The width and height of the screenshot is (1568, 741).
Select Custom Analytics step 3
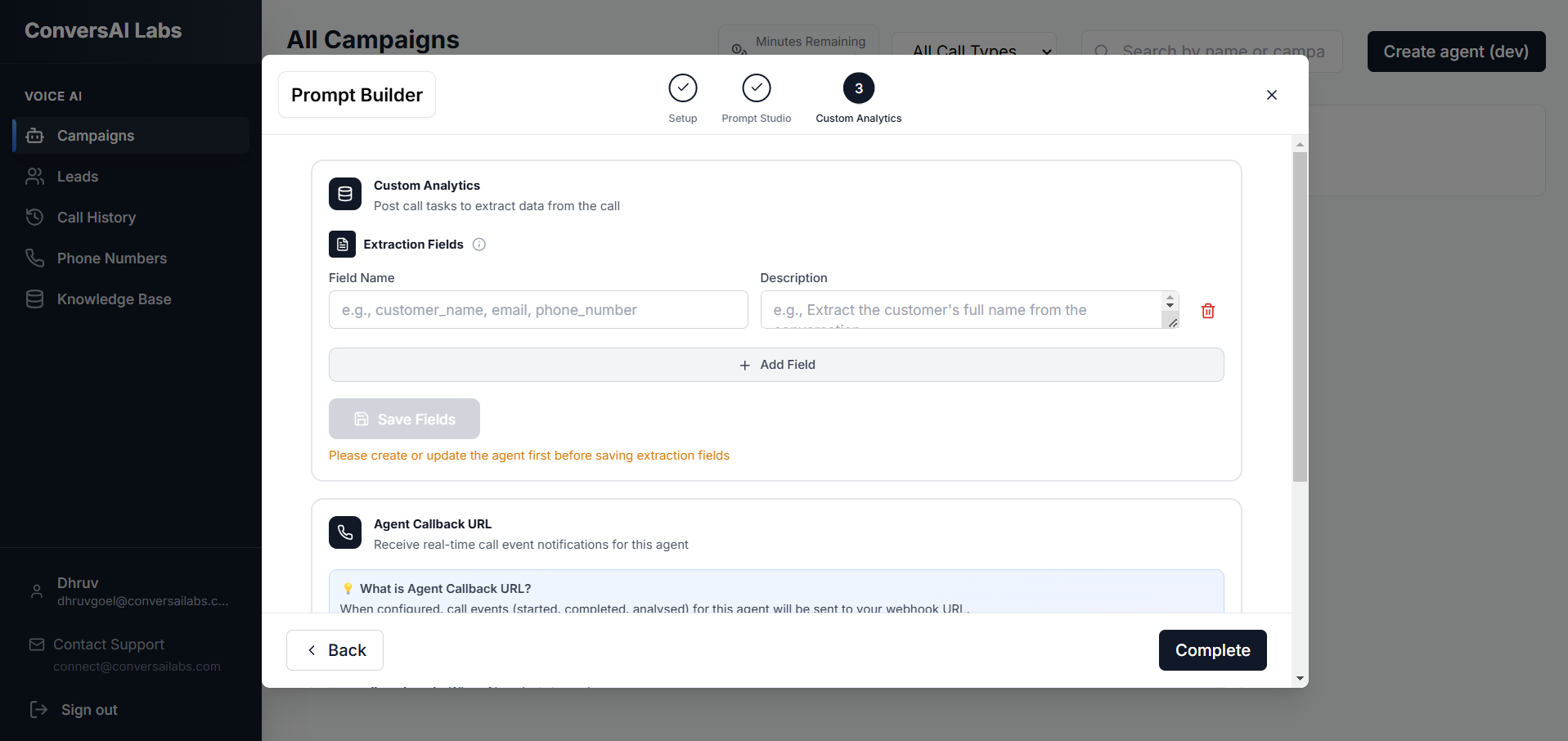[859, 98]
